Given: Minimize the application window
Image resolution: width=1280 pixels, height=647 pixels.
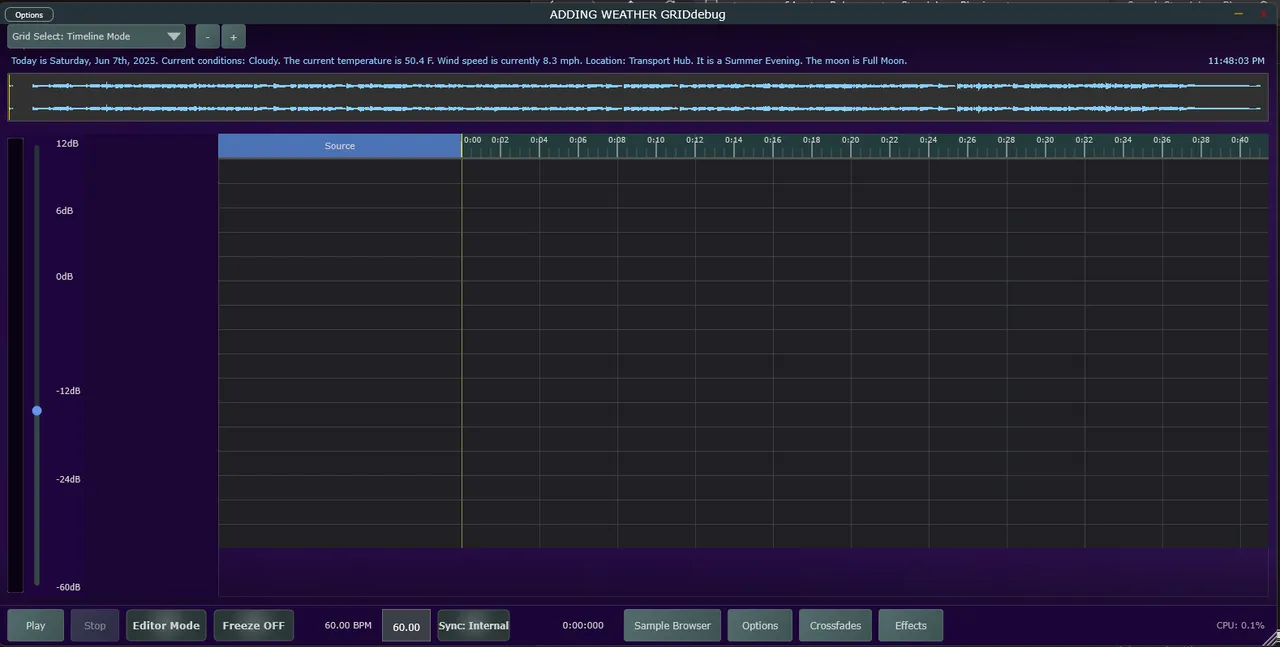Looking at the screenshot, I should pos(1239,14).
